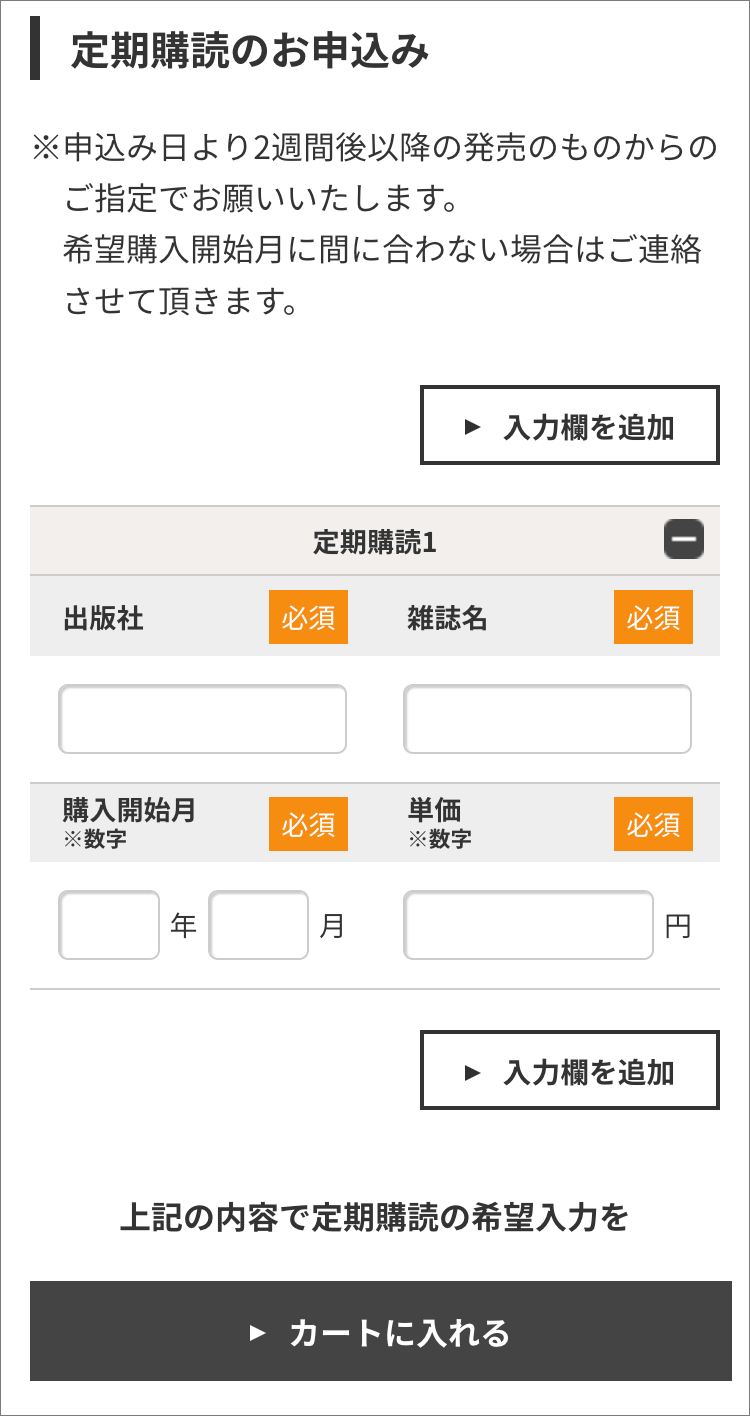Click the 必須 badge beside 単価
The height and width of the screenshot is (1416, 750).
coord(653,824)
